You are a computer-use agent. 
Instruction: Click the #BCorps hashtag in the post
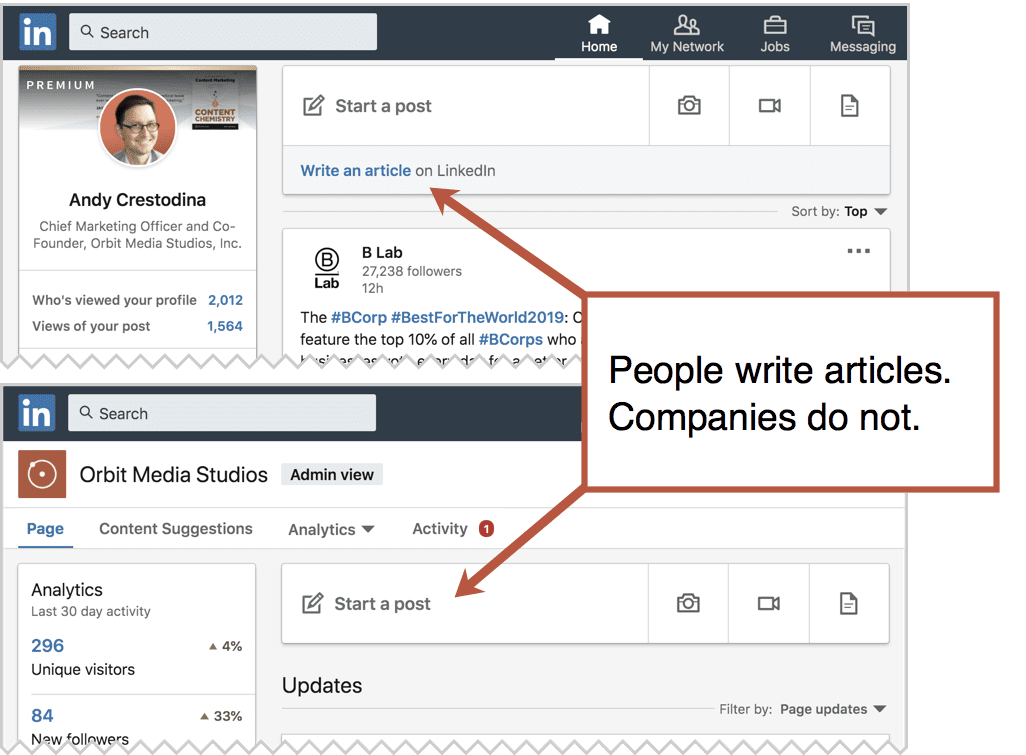[x=510, y=340]
